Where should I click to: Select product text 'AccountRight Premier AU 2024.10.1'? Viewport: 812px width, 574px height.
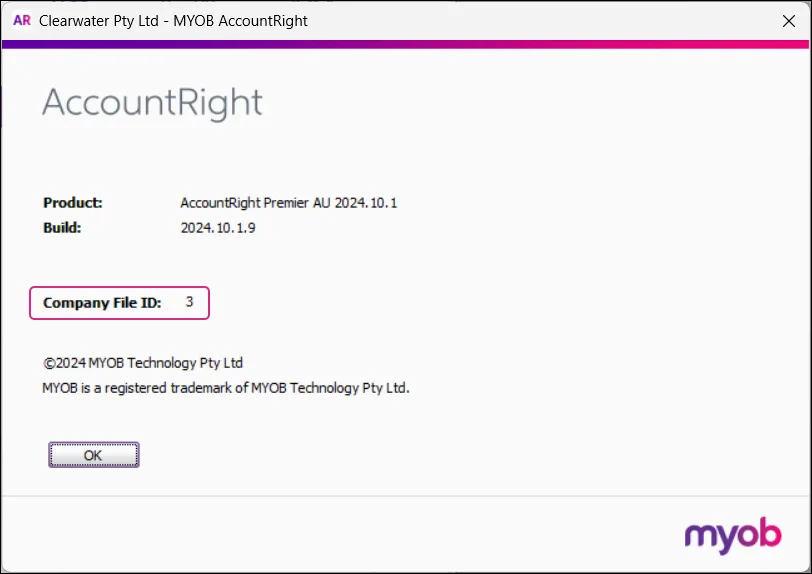click(x=288, y=203)
